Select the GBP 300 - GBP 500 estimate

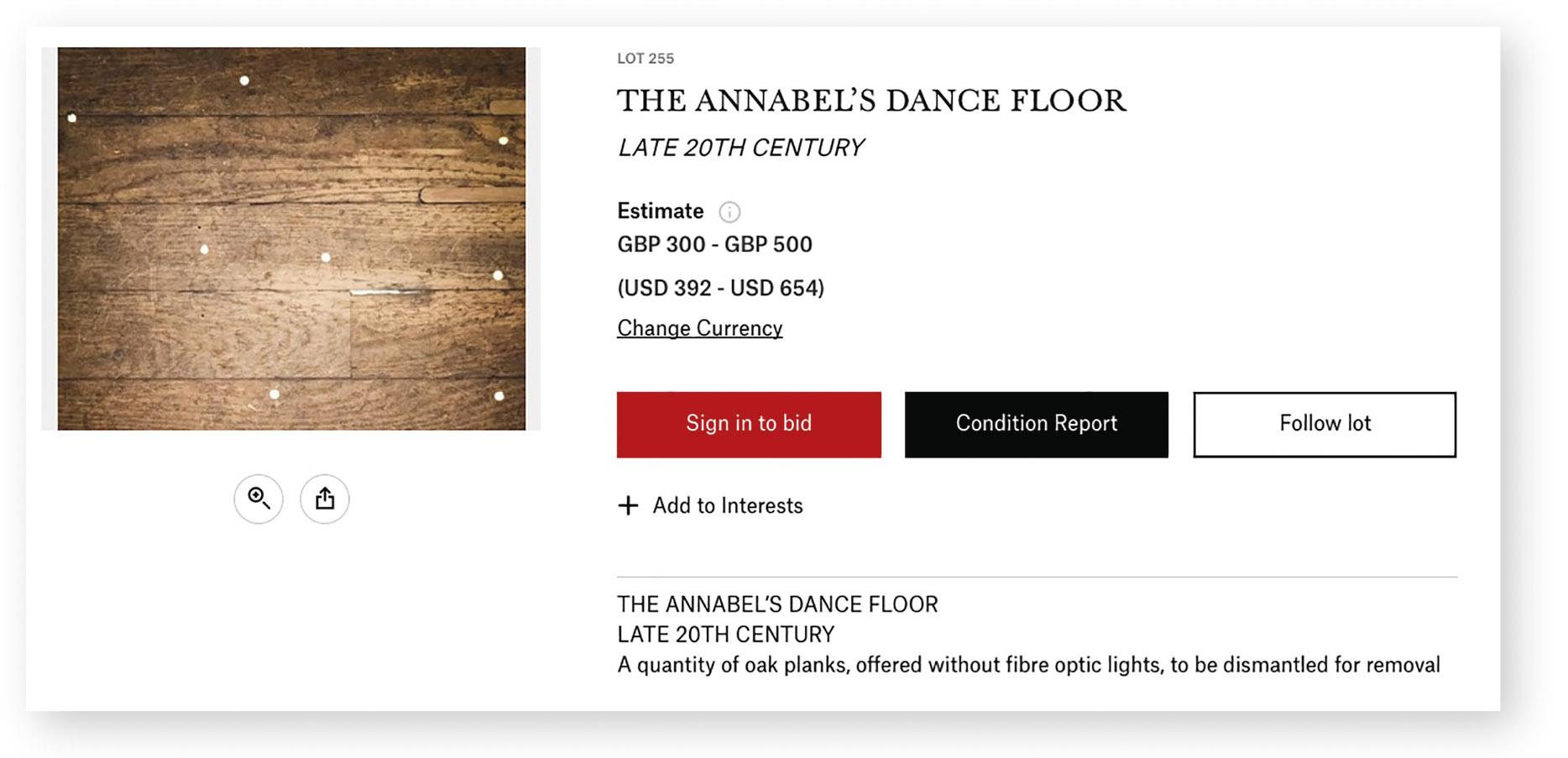[714, 245]
